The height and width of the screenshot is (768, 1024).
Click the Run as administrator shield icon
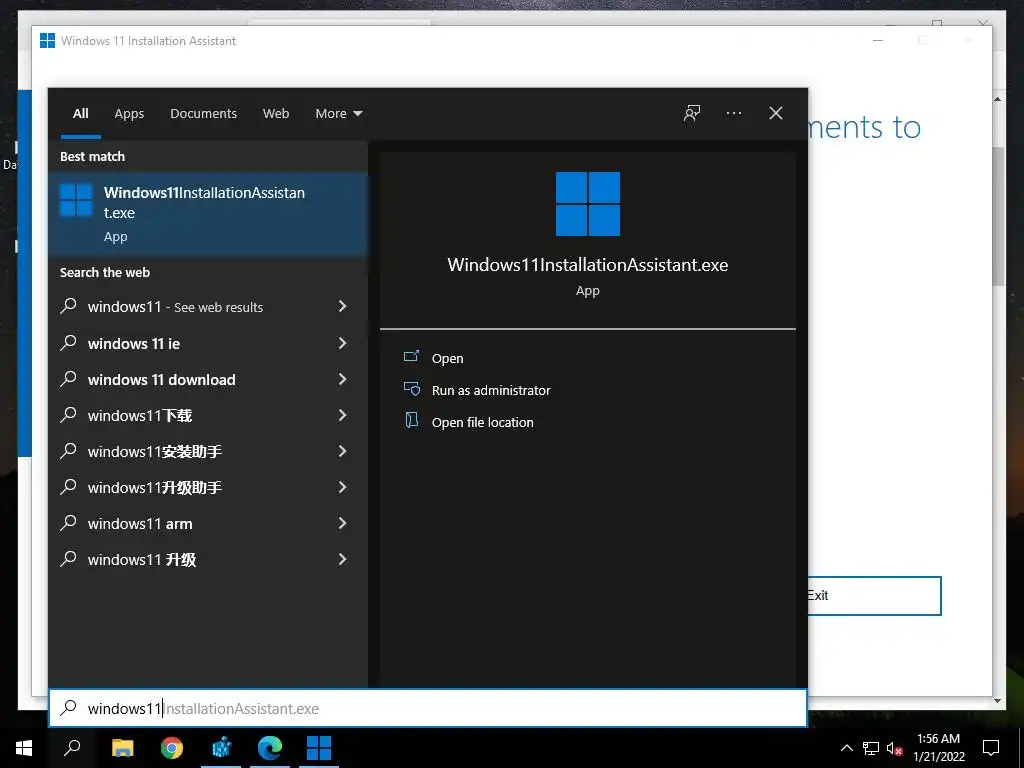tap(411, 389)
